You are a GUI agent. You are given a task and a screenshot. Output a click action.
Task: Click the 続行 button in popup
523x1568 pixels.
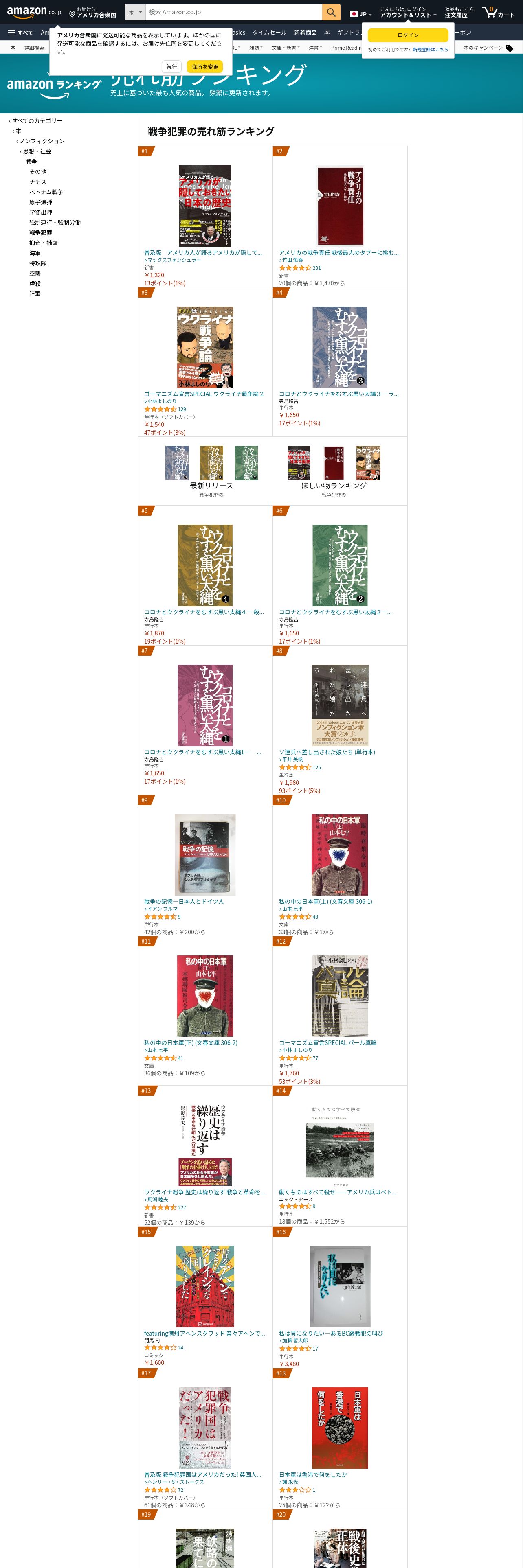(x=172, y=67)
